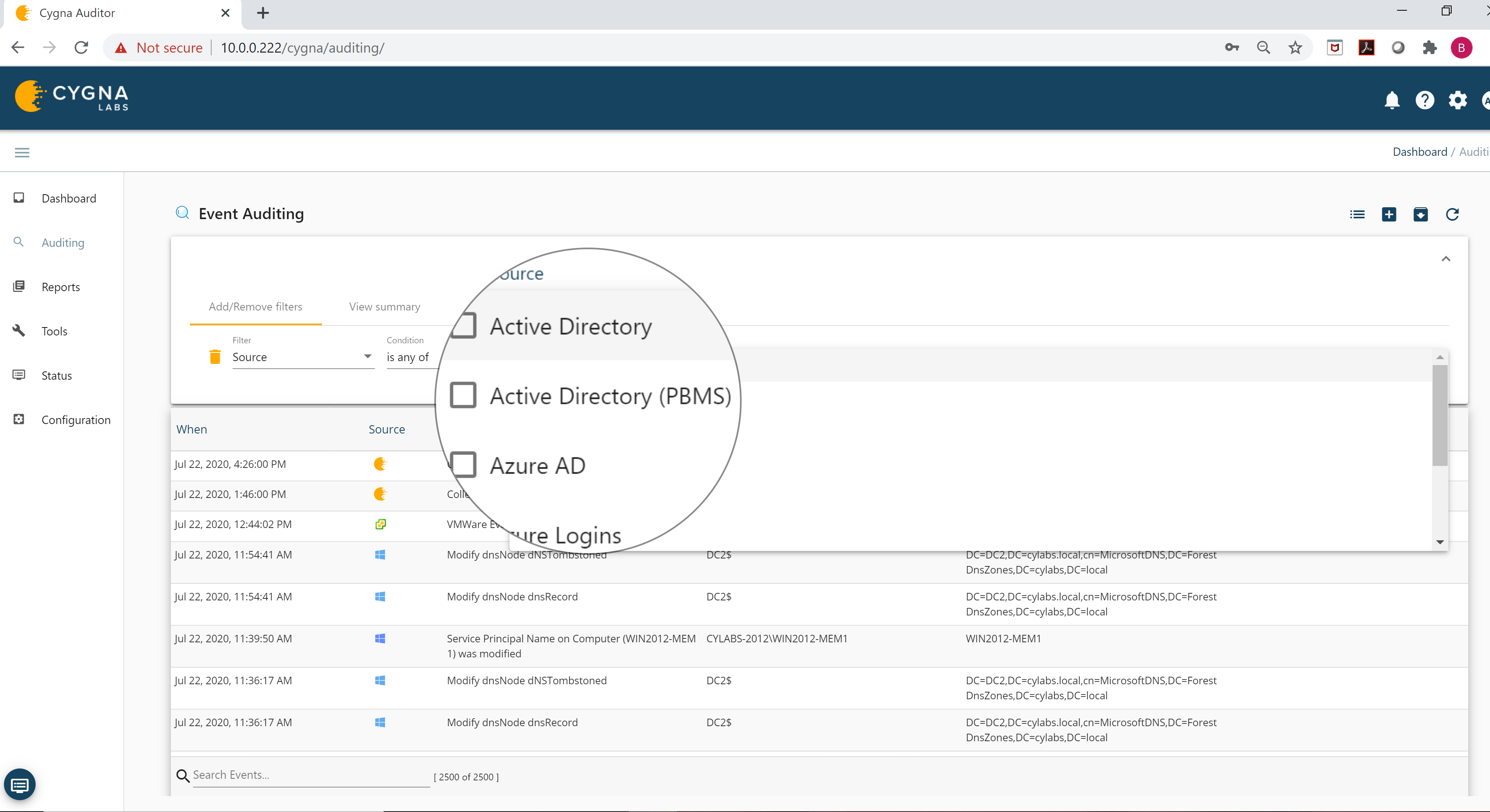The height and width of the screenshot is (812, 1490).
Task: Click the Dashboard breadcrumb link
Action: tap(1420, 151)
